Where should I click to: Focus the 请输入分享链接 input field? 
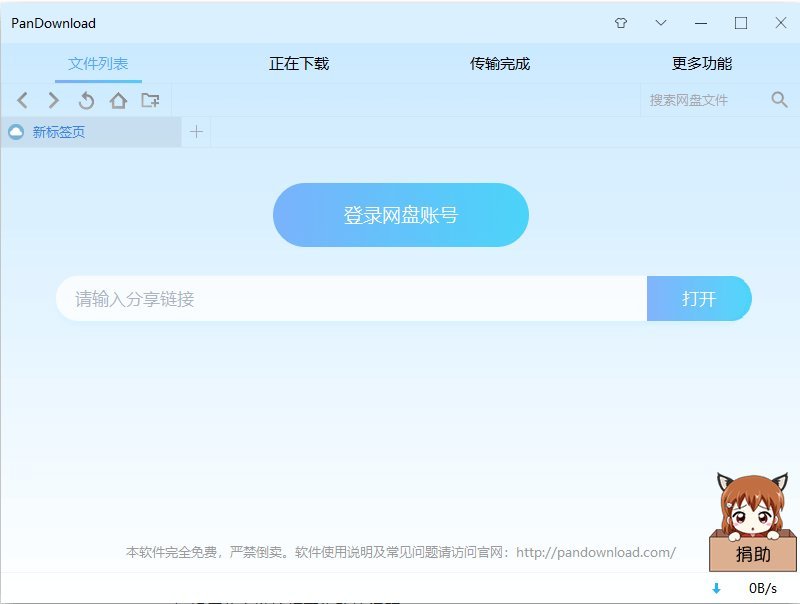pos(350,299)
